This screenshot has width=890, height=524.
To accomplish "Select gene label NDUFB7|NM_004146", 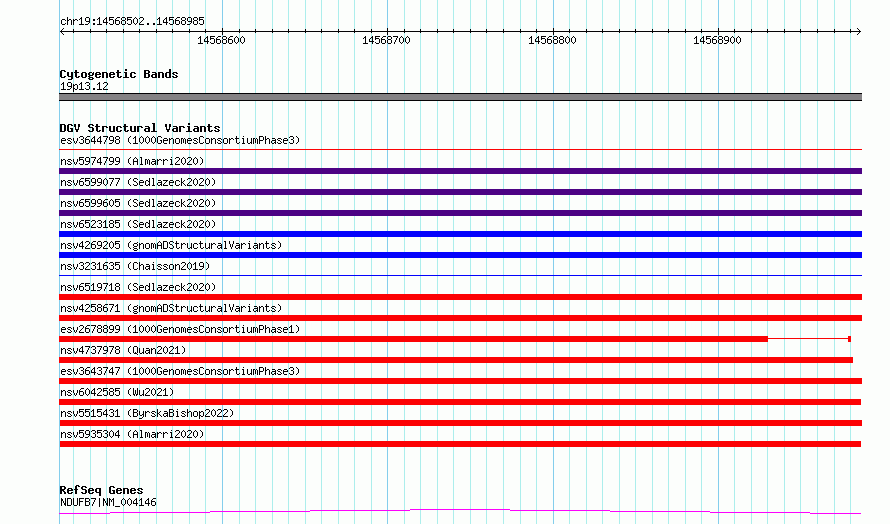I will [108, 502].
